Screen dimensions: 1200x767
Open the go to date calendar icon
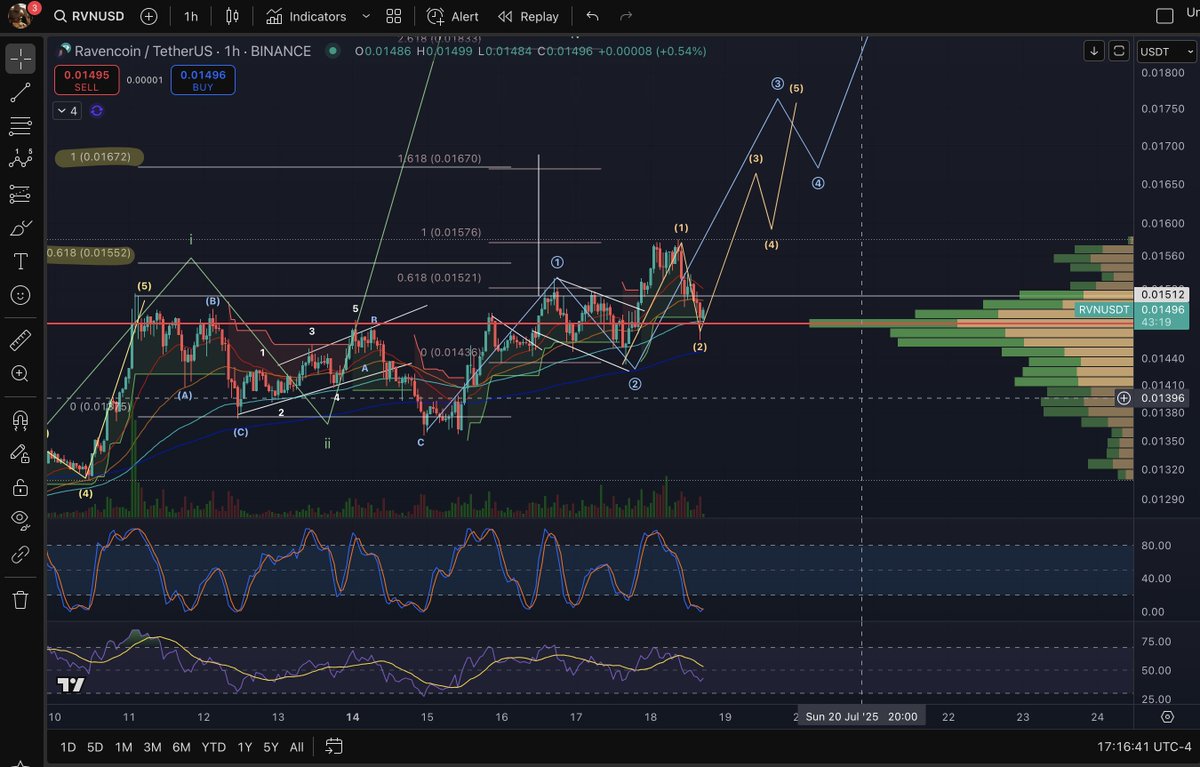[x=334, y=746]
